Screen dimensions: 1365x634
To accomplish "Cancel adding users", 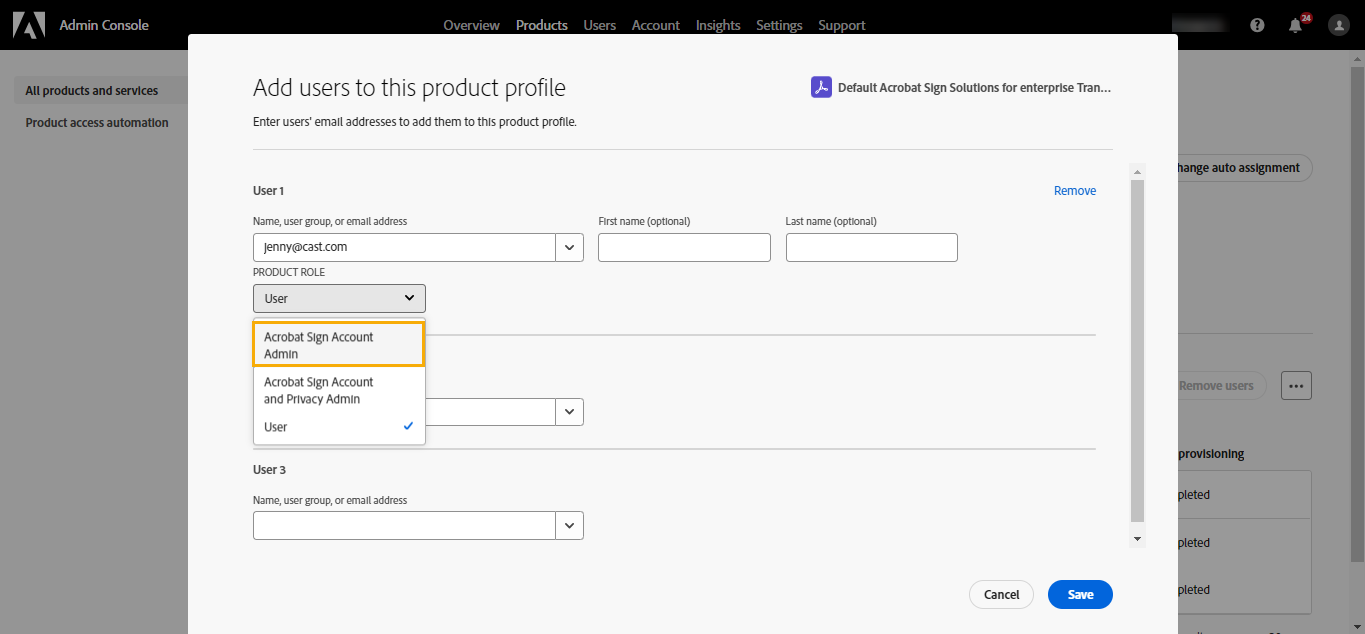I will (x=1001, y=594).
